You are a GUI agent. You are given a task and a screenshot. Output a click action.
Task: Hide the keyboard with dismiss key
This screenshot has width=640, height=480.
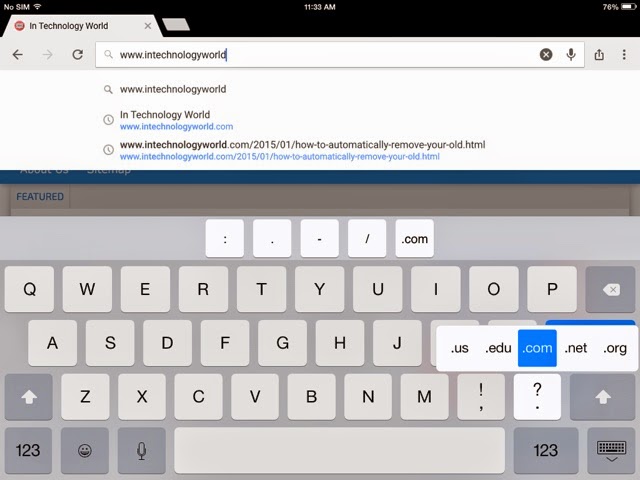pyautogui.click(x=611, y=451)
